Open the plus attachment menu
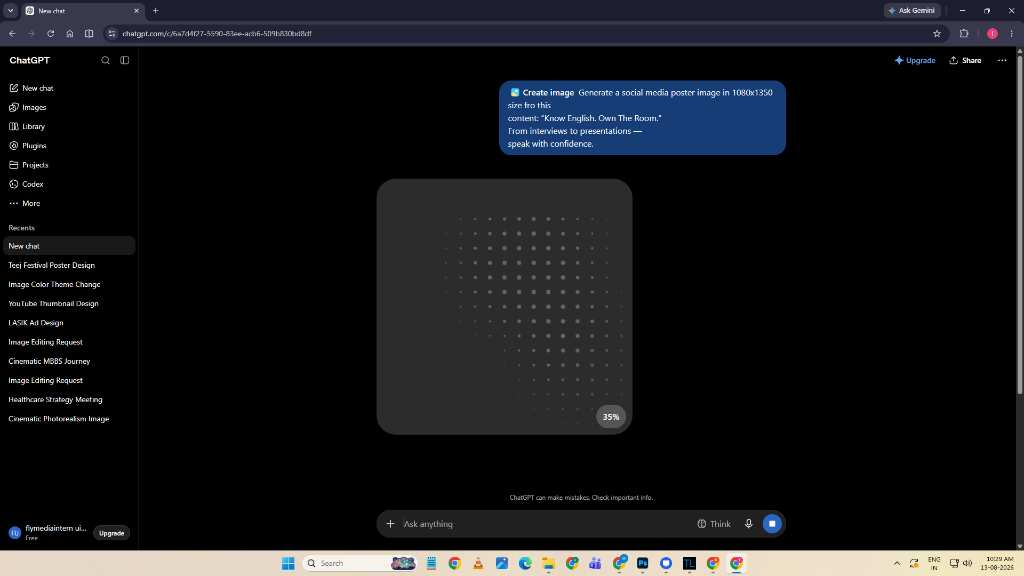The height and width of the screenshot is (576, 1024). click(391, 524)
